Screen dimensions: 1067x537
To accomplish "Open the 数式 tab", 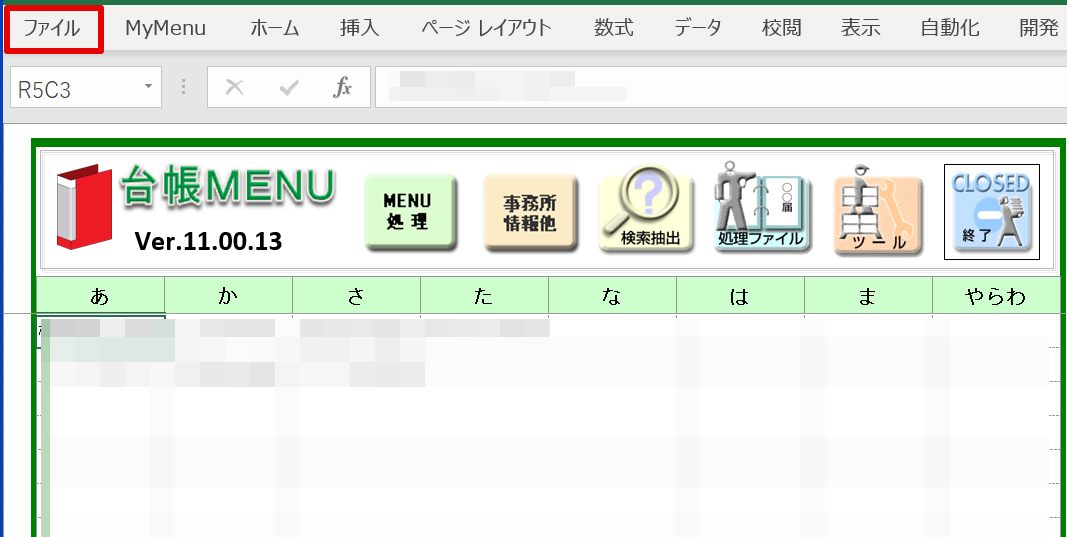I will pos(614,29).
